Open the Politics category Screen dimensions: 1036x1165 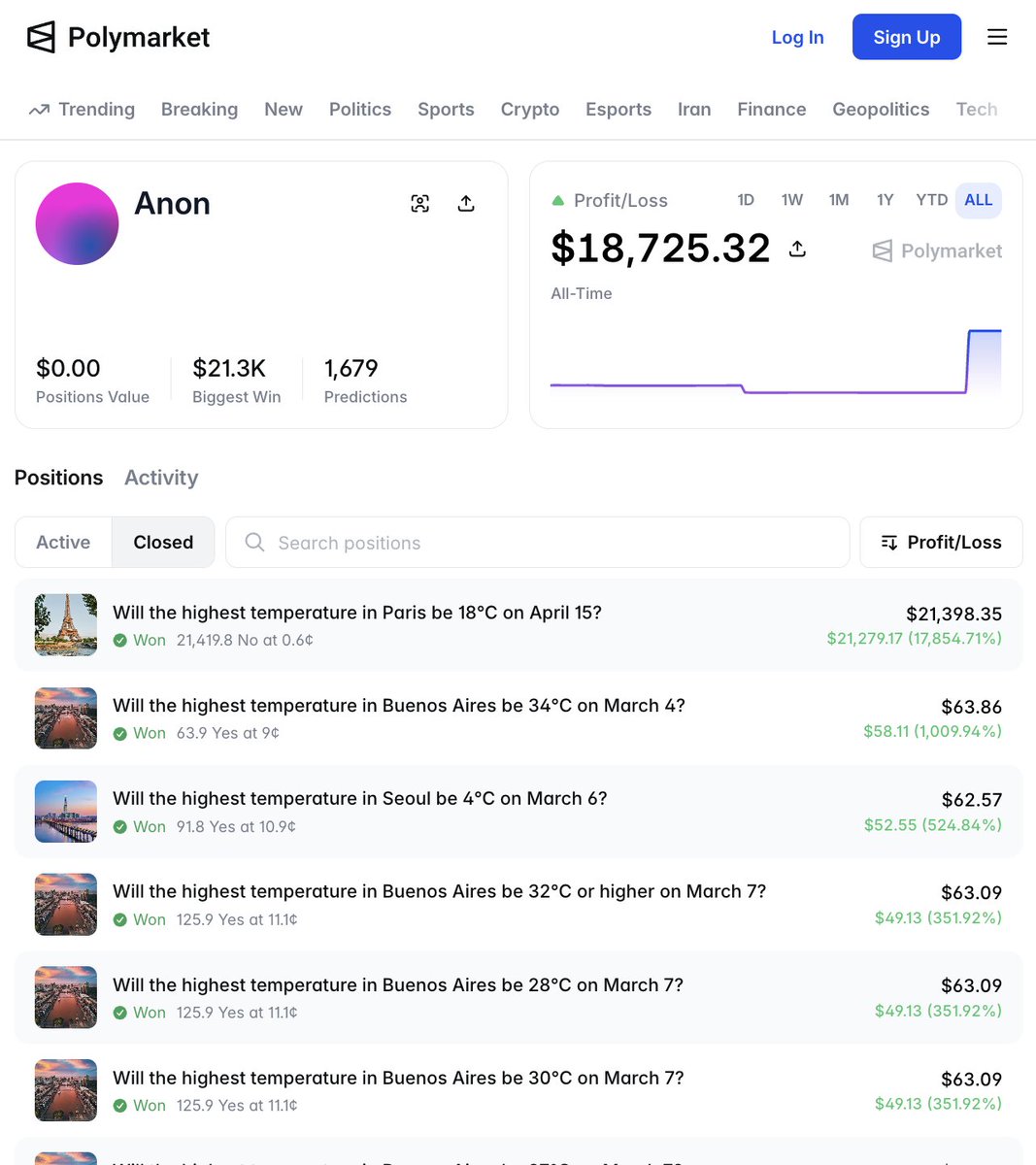(360, 110)
